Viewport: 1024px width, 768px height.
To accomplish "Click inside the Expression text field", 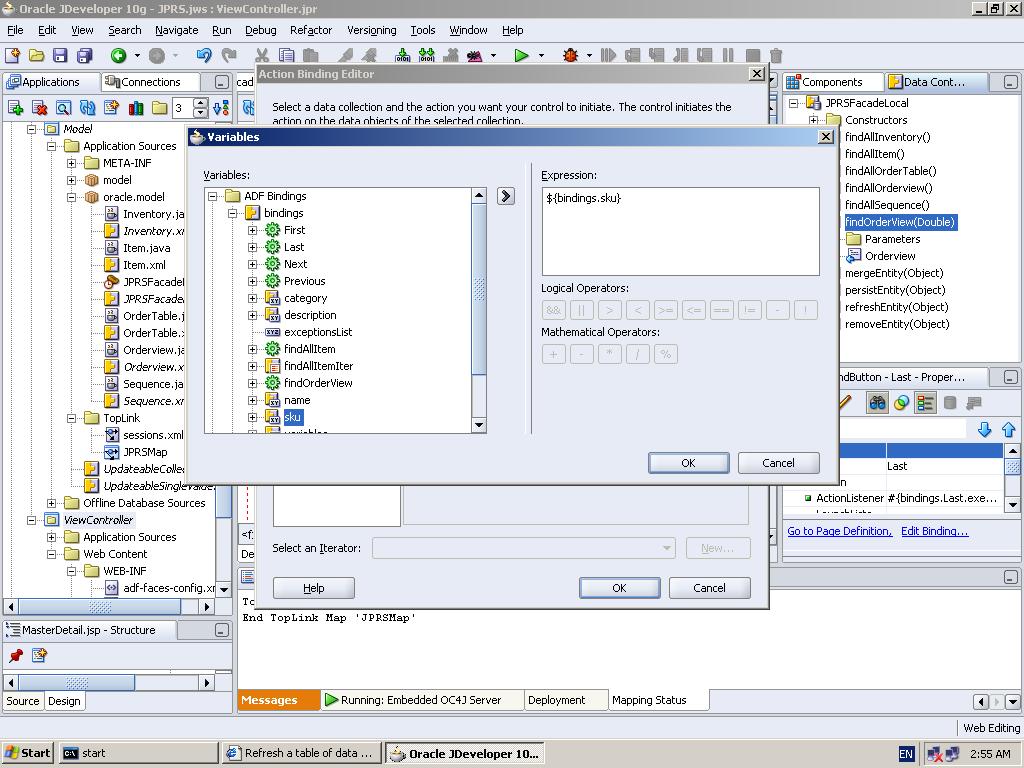I will tap(680, 232).
